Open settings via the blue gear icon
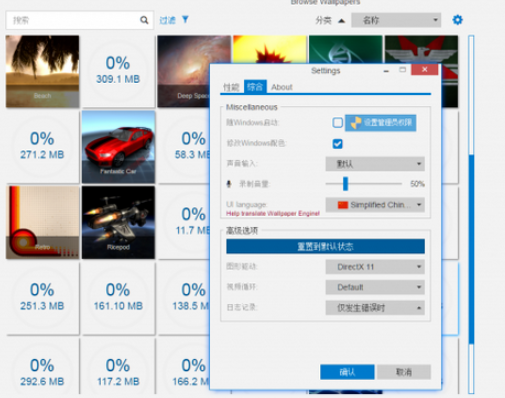Screen dimensions: 505x398 [x=457, y=20]
